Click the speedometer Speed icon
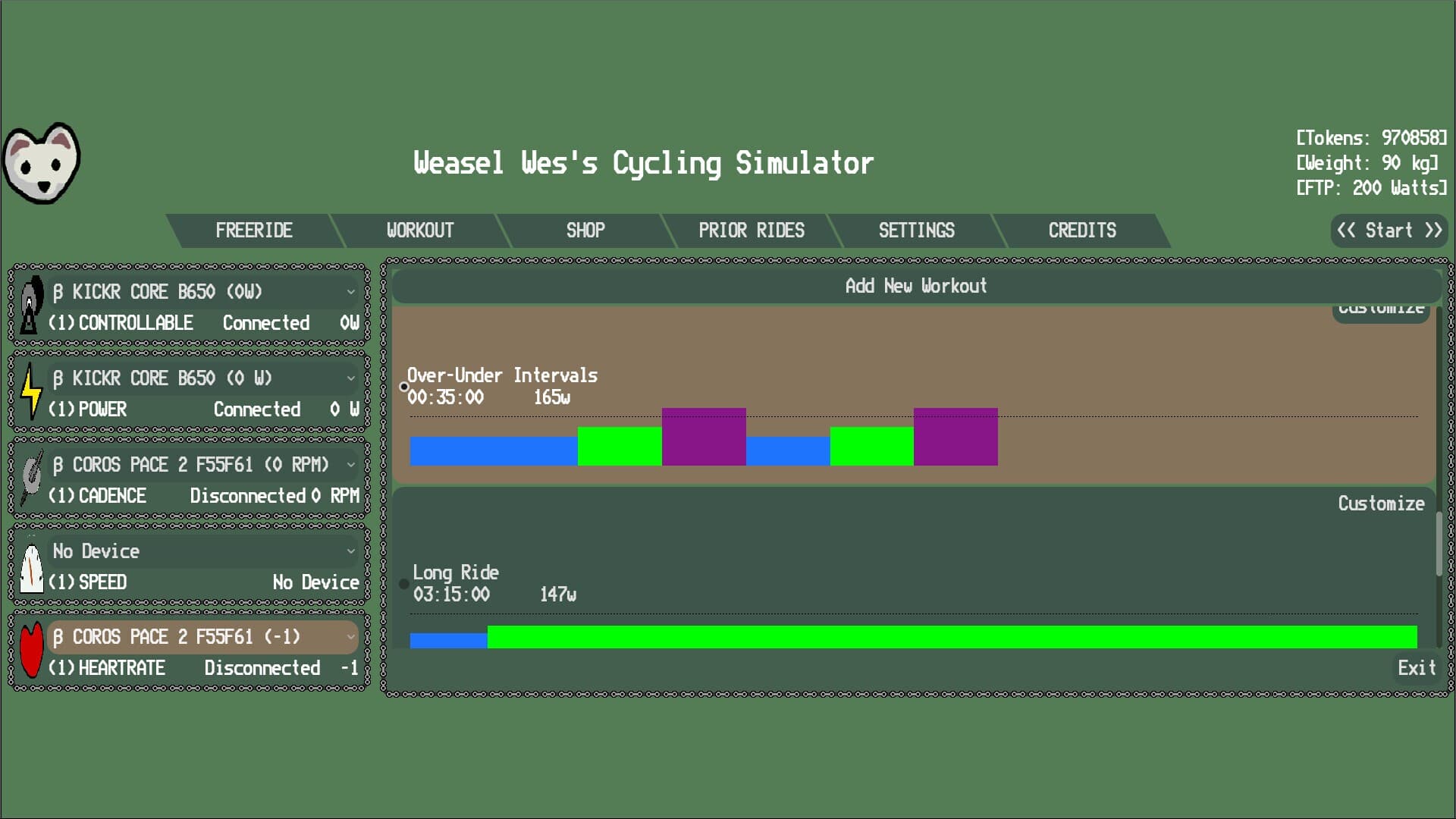Screen dimensions: 1456x819 coord(30,566)
